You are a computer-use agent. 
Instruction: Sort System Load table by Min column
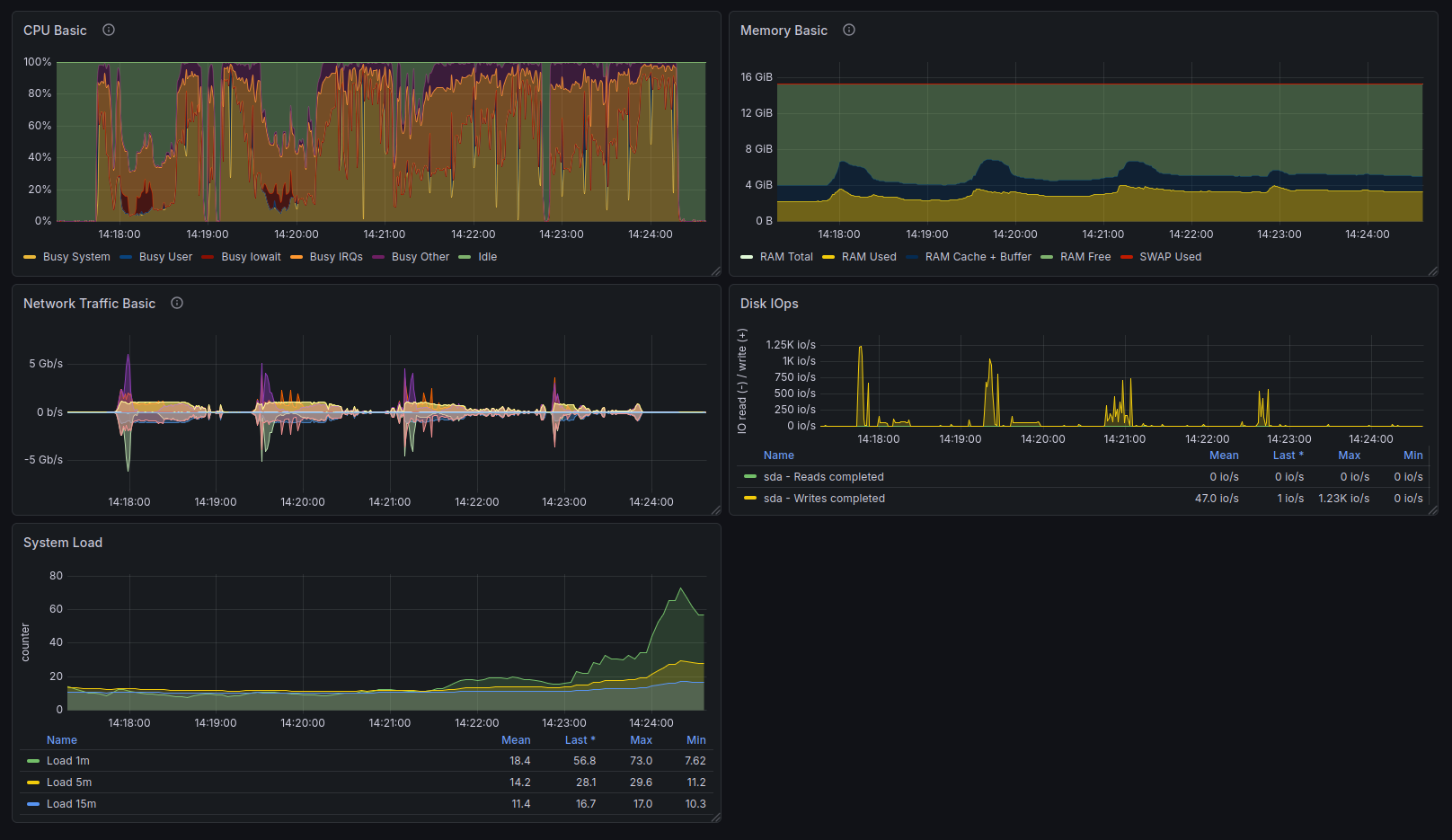click(696, 740)
